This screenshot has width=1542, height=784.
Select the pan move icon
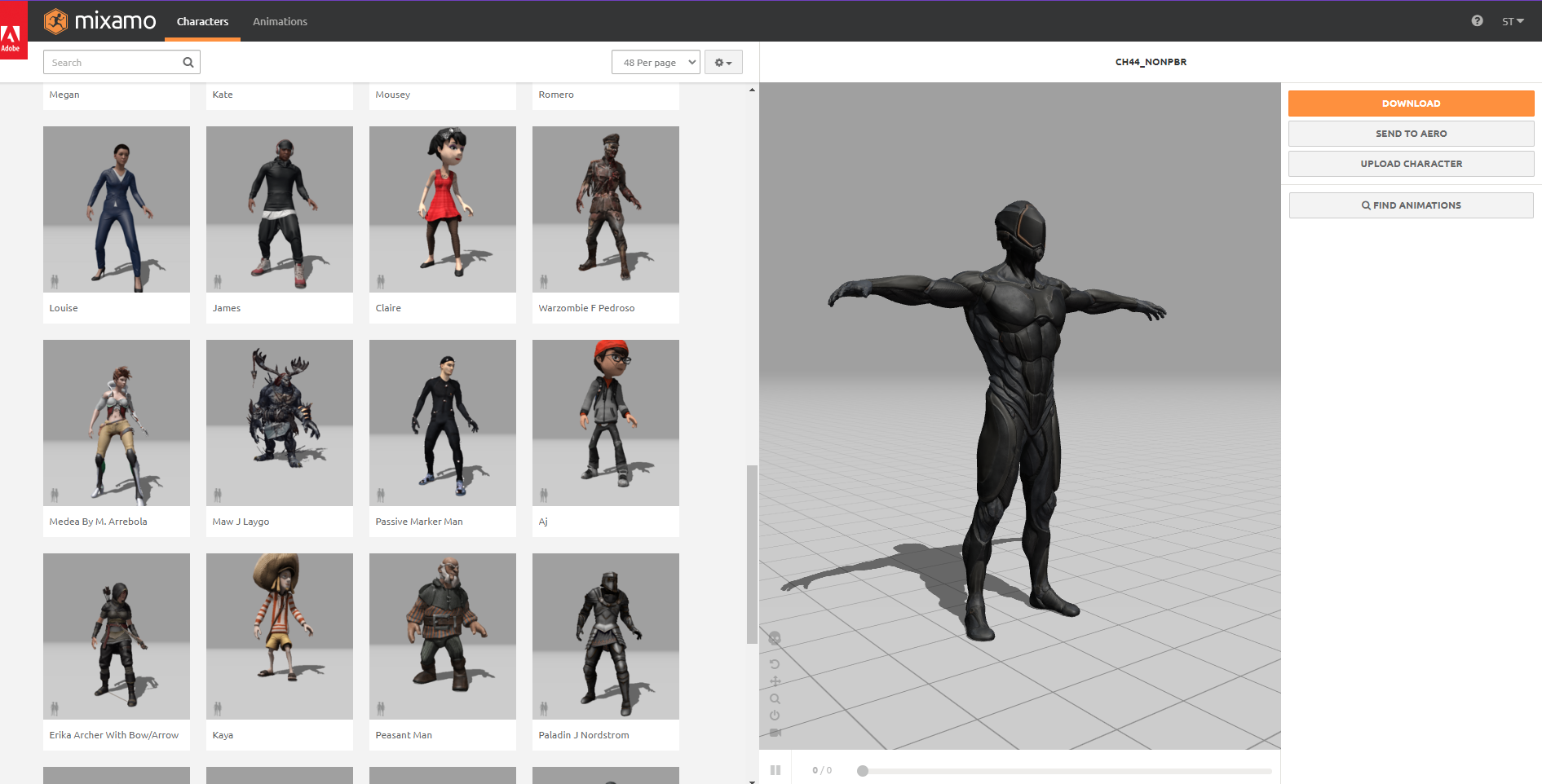click(x=775, y=681)
